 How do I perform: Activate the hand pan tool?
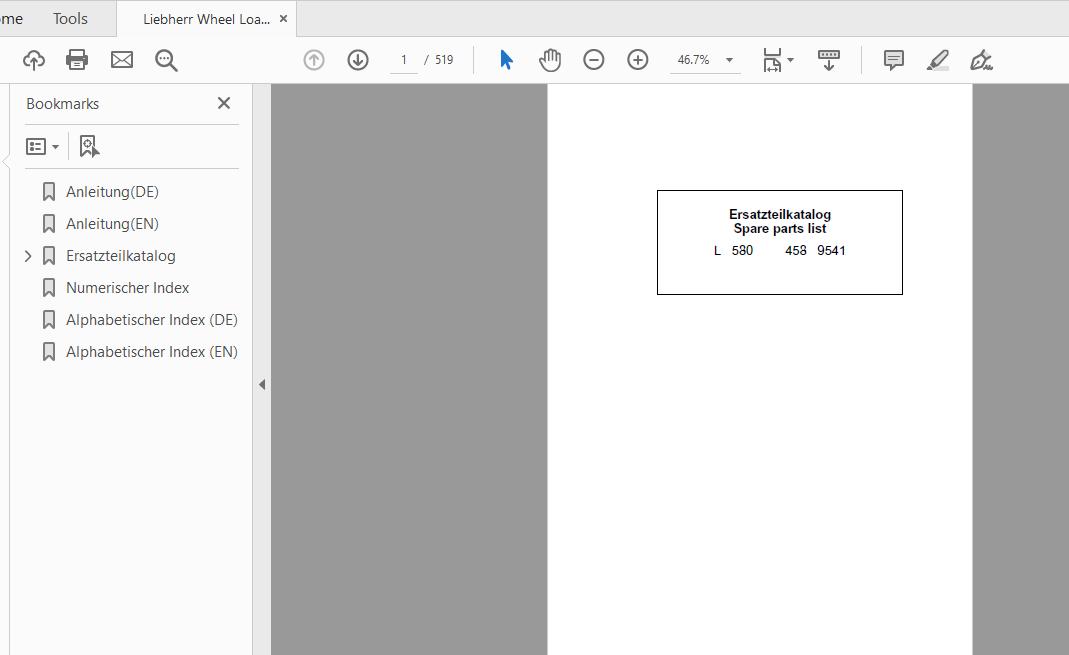tap(549, 60)
